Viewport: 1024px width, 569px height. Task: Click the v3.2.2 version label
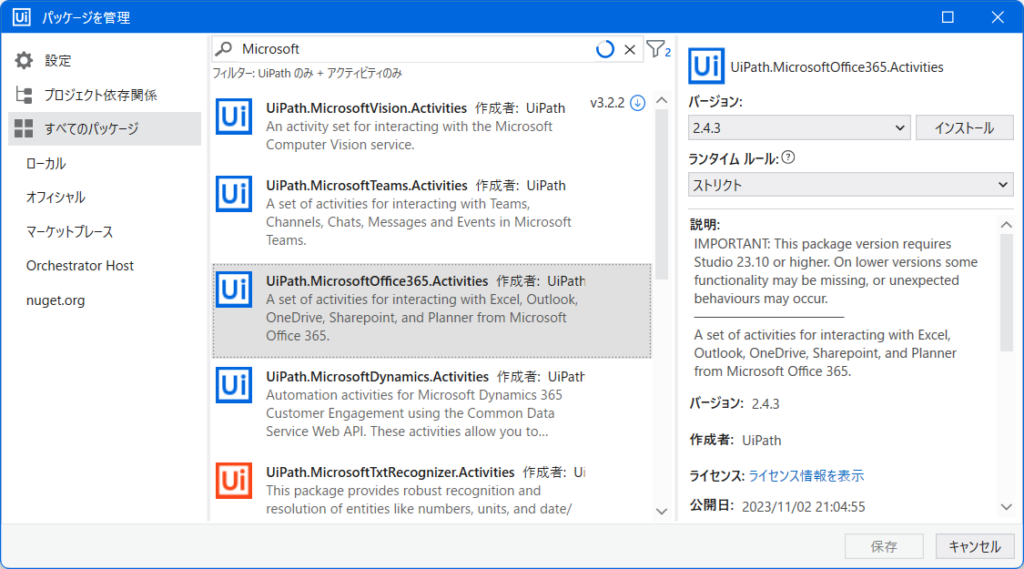click(x=607, y=103)
